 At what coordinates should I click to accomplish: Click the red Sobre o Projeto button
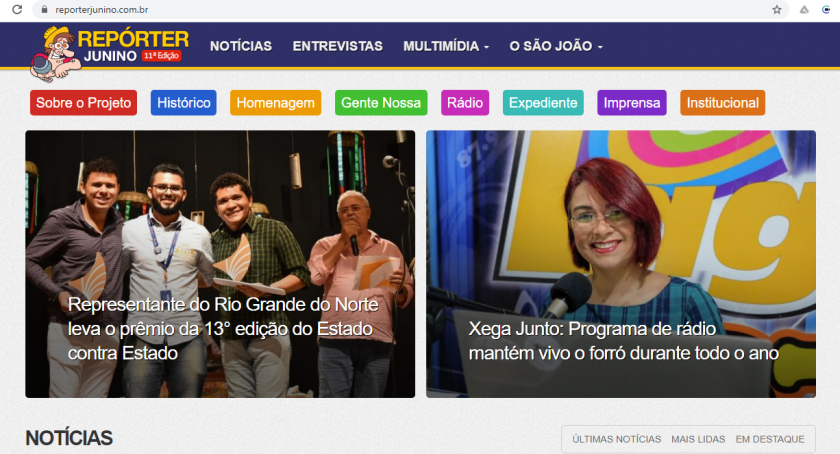[84, 103]
